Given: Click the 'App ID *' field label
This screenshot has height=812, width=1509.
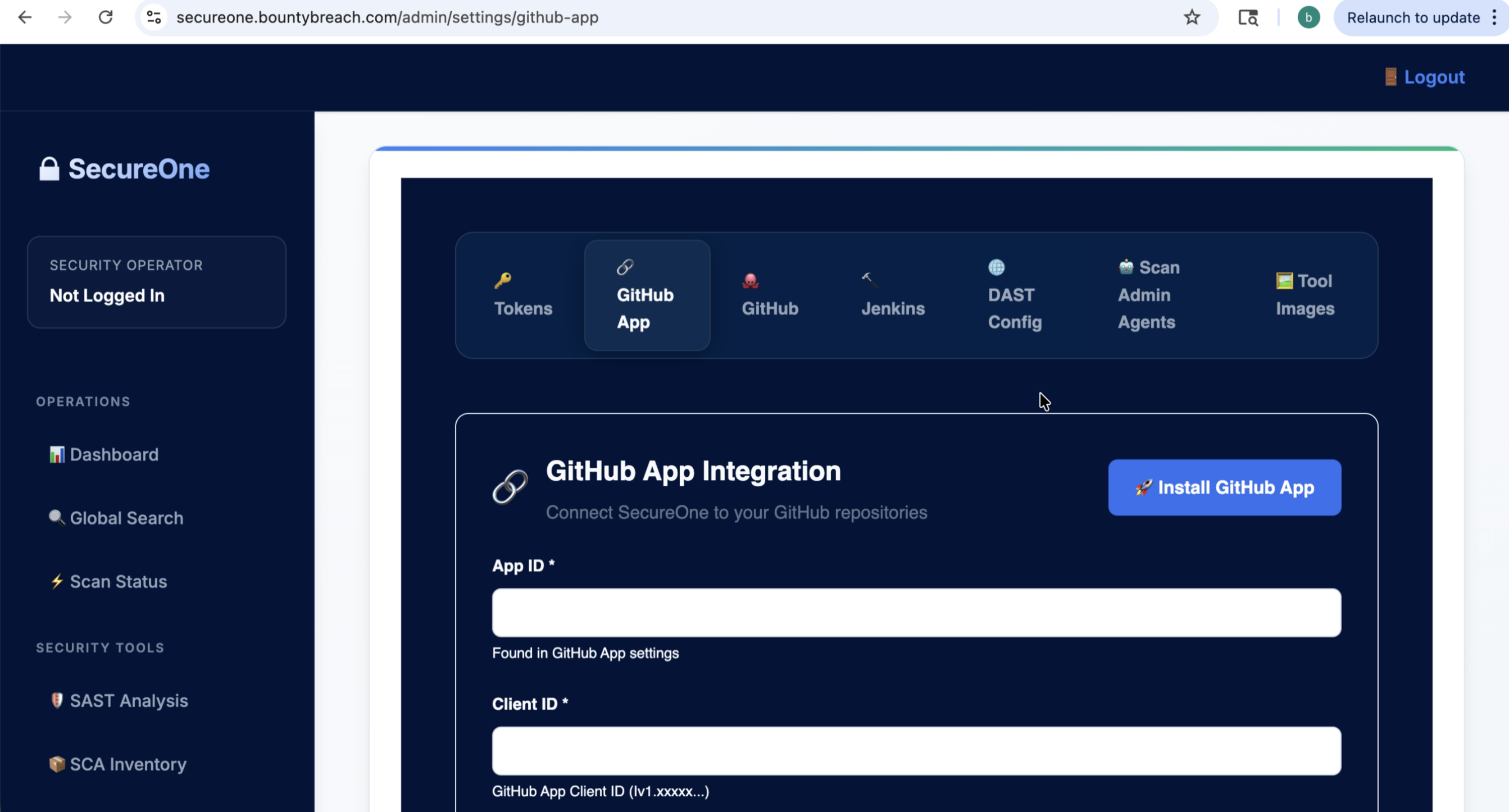Looking at the screenshot, I should tap(523, 565).
